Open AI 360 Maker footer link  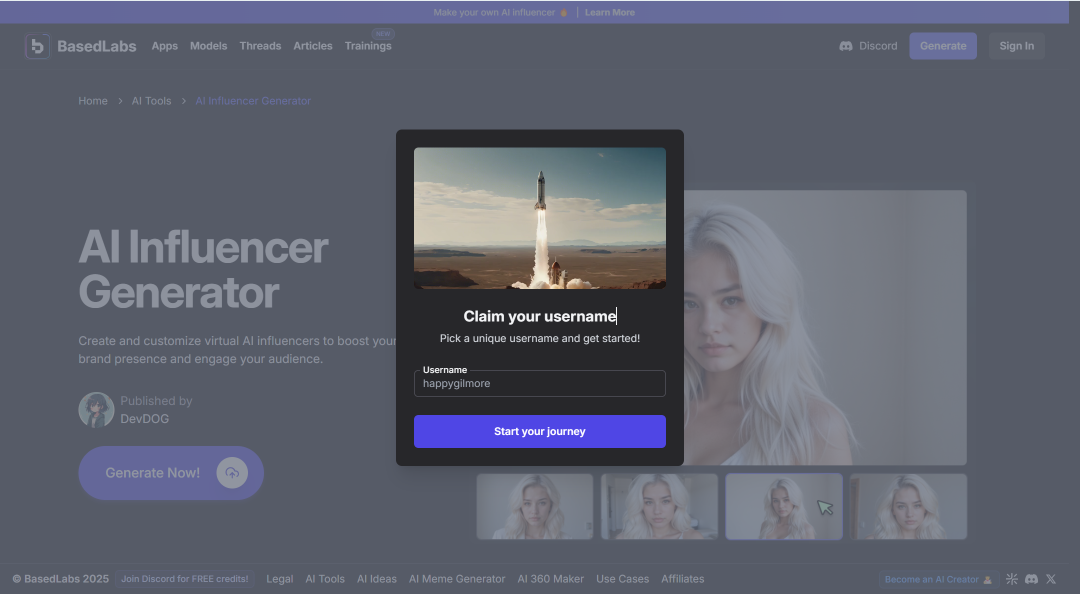pyautogui.click(x=550, y=579)
